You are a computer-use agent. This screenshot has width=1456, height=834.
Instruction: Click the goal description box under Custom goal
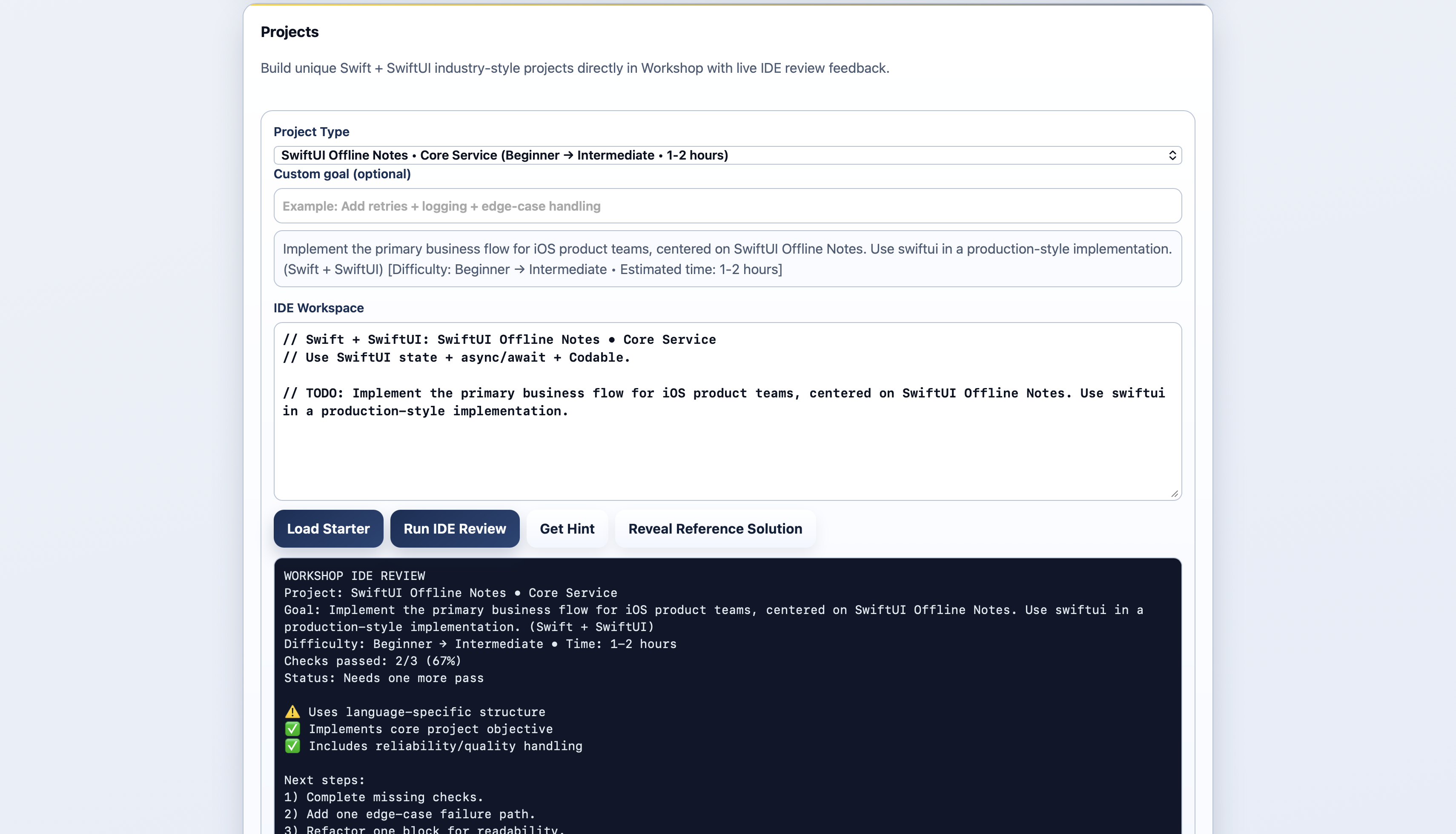pos(727,258)
